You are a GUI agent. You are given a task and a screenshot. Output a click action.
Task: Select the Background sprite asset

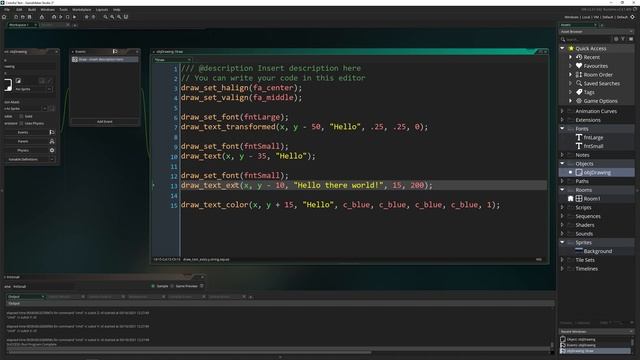click(598, 251)
